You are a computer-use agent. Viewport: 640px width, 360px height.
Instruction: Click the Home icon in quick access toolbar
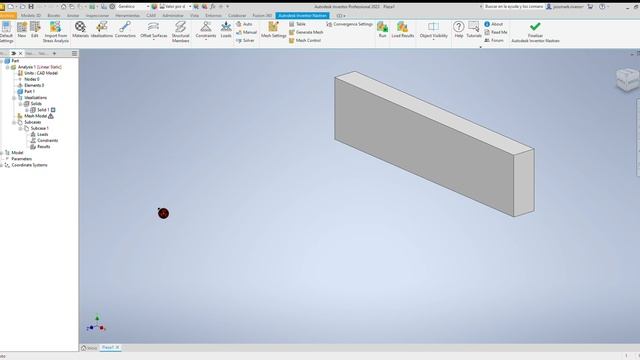[x=63, y=7]
